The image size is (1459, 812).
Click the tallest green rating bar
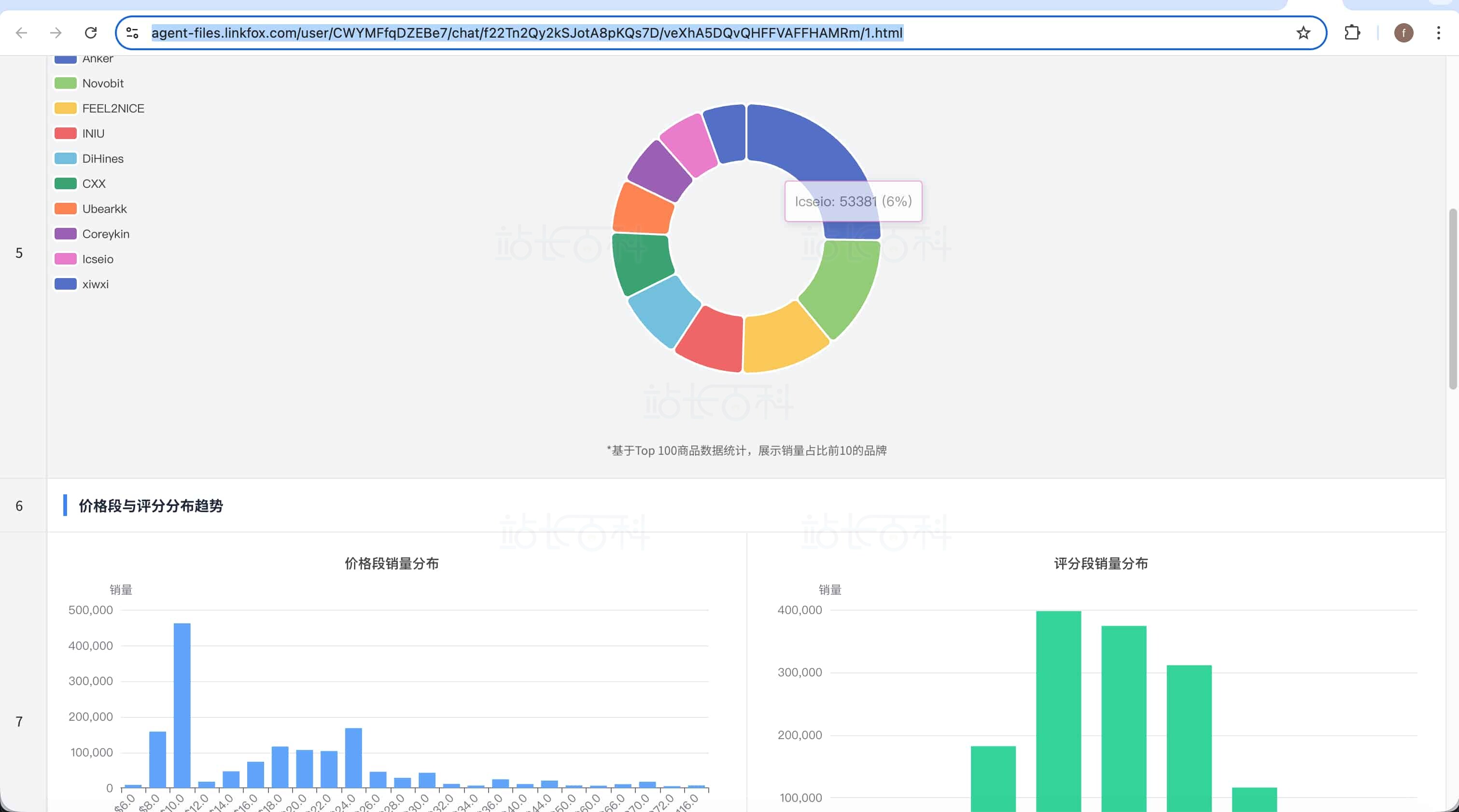1059,711
